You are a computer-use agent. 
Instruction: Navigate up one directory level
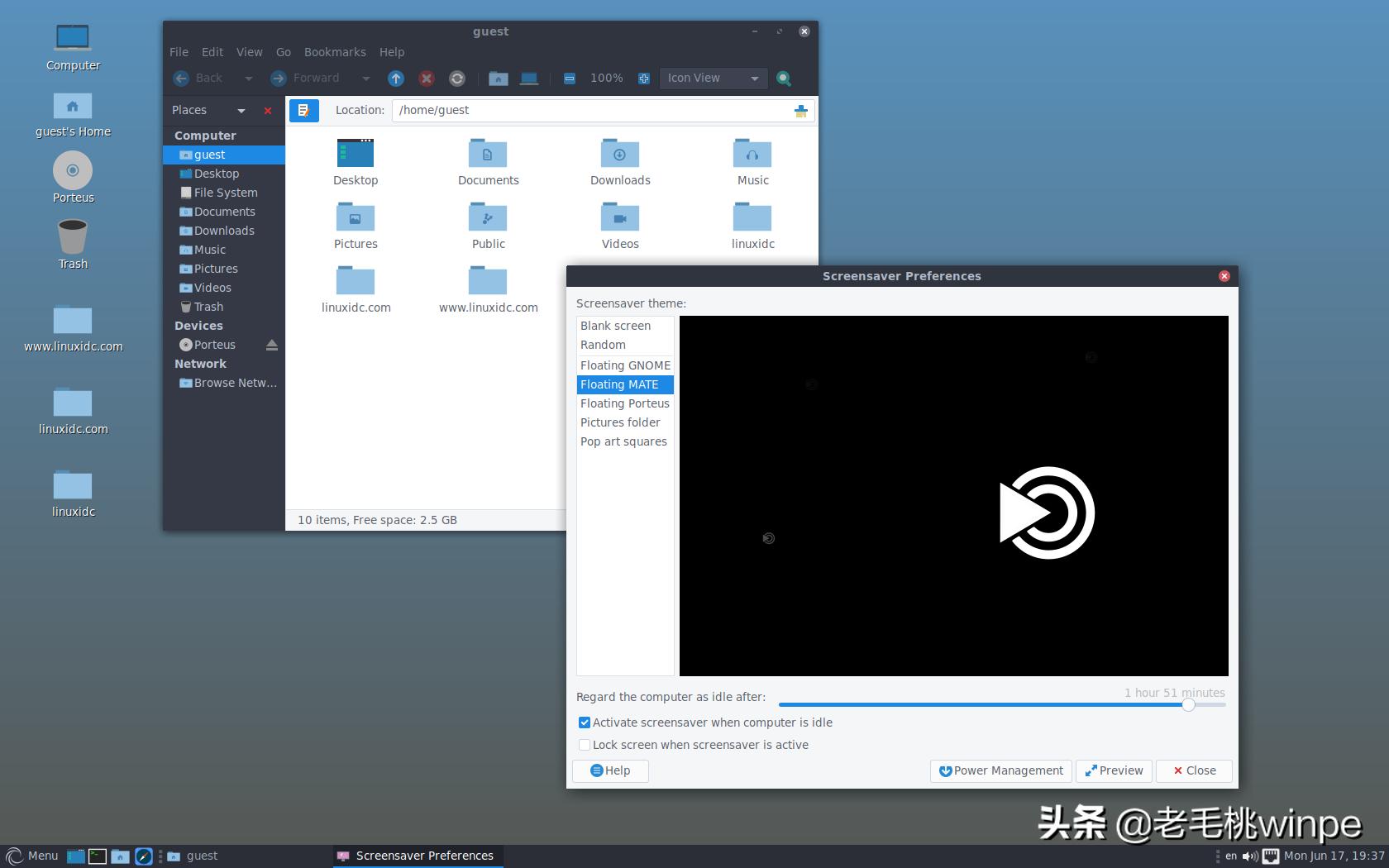(396, 79)
